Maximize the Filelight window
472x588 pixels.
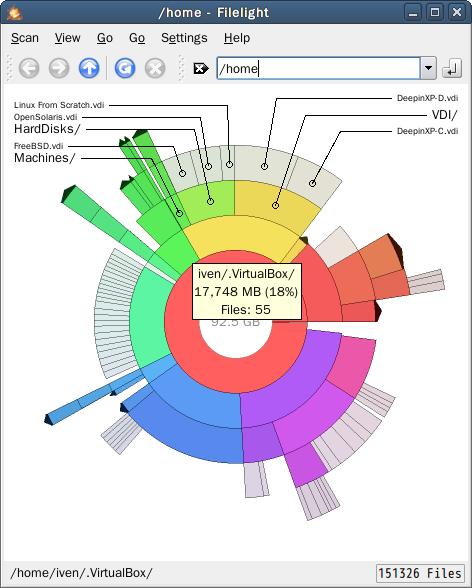[x=435, y=12]
